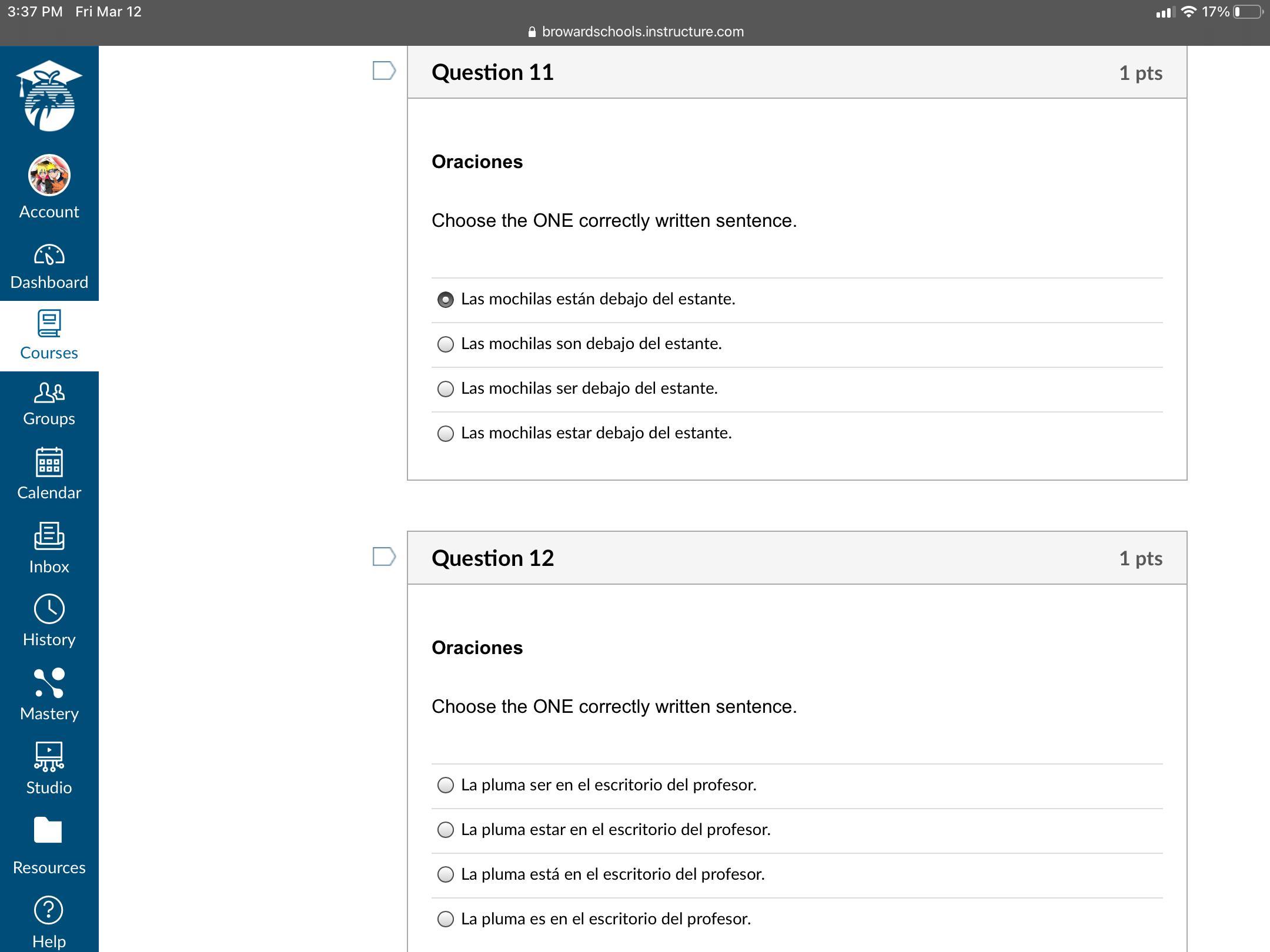Open Account profile avatar
The height and width of the screenshot is (952, 1270).
click(x=49, y=175)
